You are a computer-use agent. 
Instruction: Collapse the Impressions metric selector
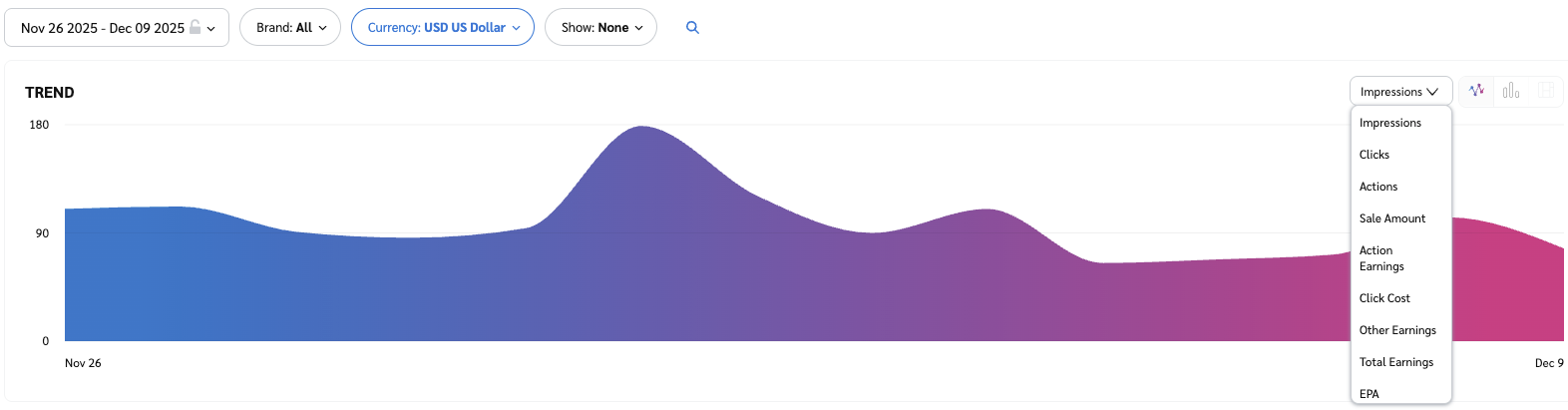click(1399, 92)
